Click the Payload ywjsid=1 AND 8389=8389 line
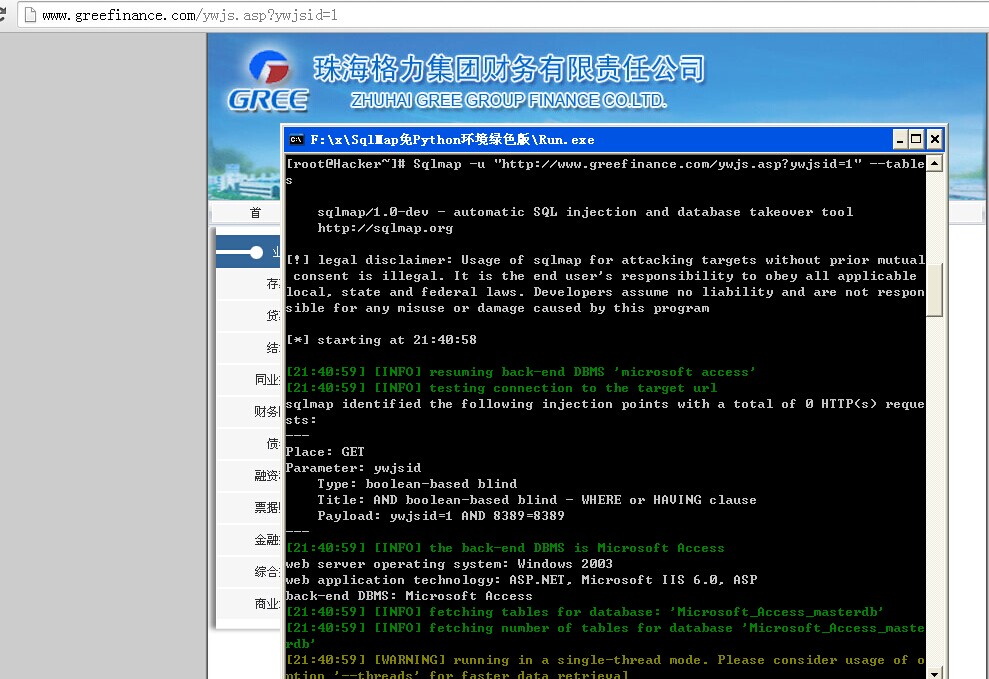 (x=440, y=516)
